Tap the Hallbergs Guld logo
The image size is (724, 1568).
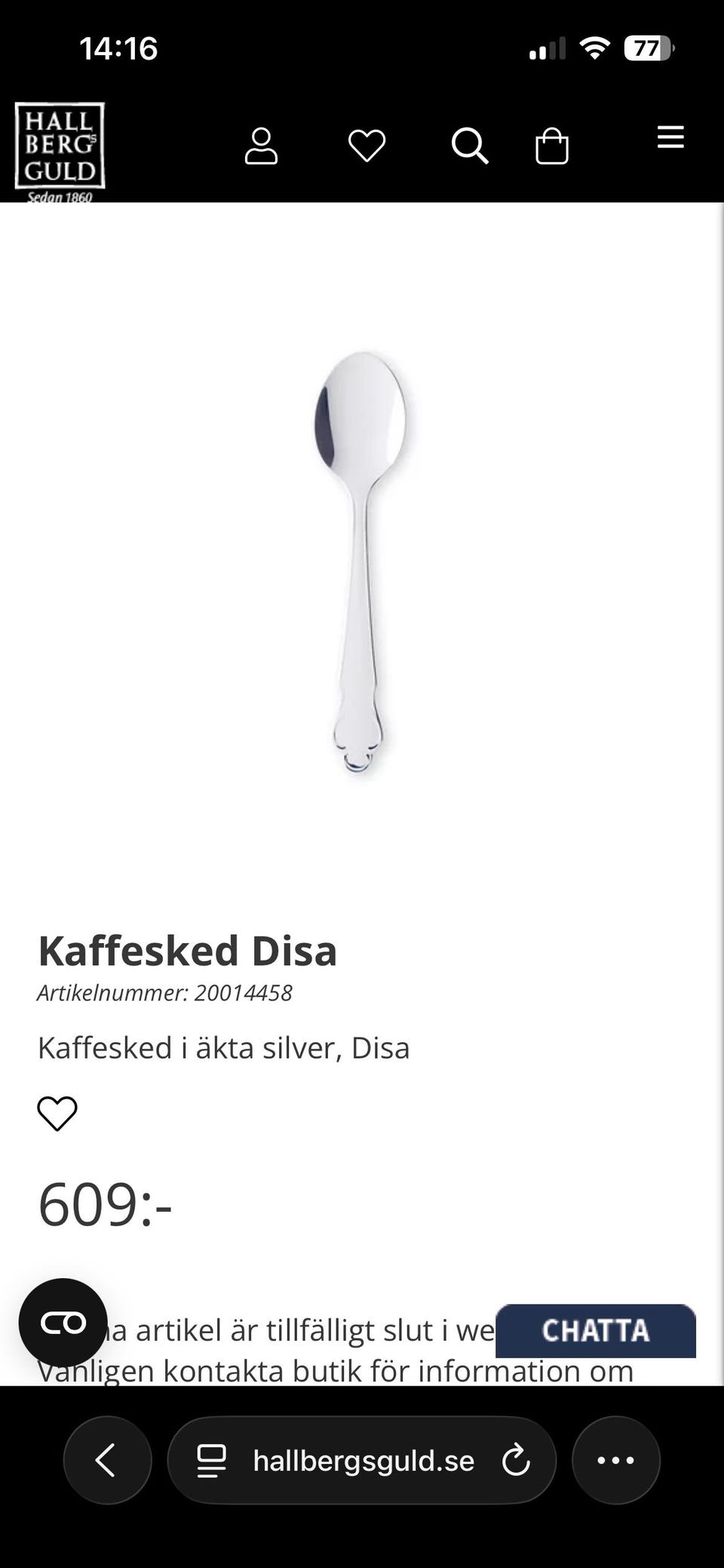click(60, 149)
